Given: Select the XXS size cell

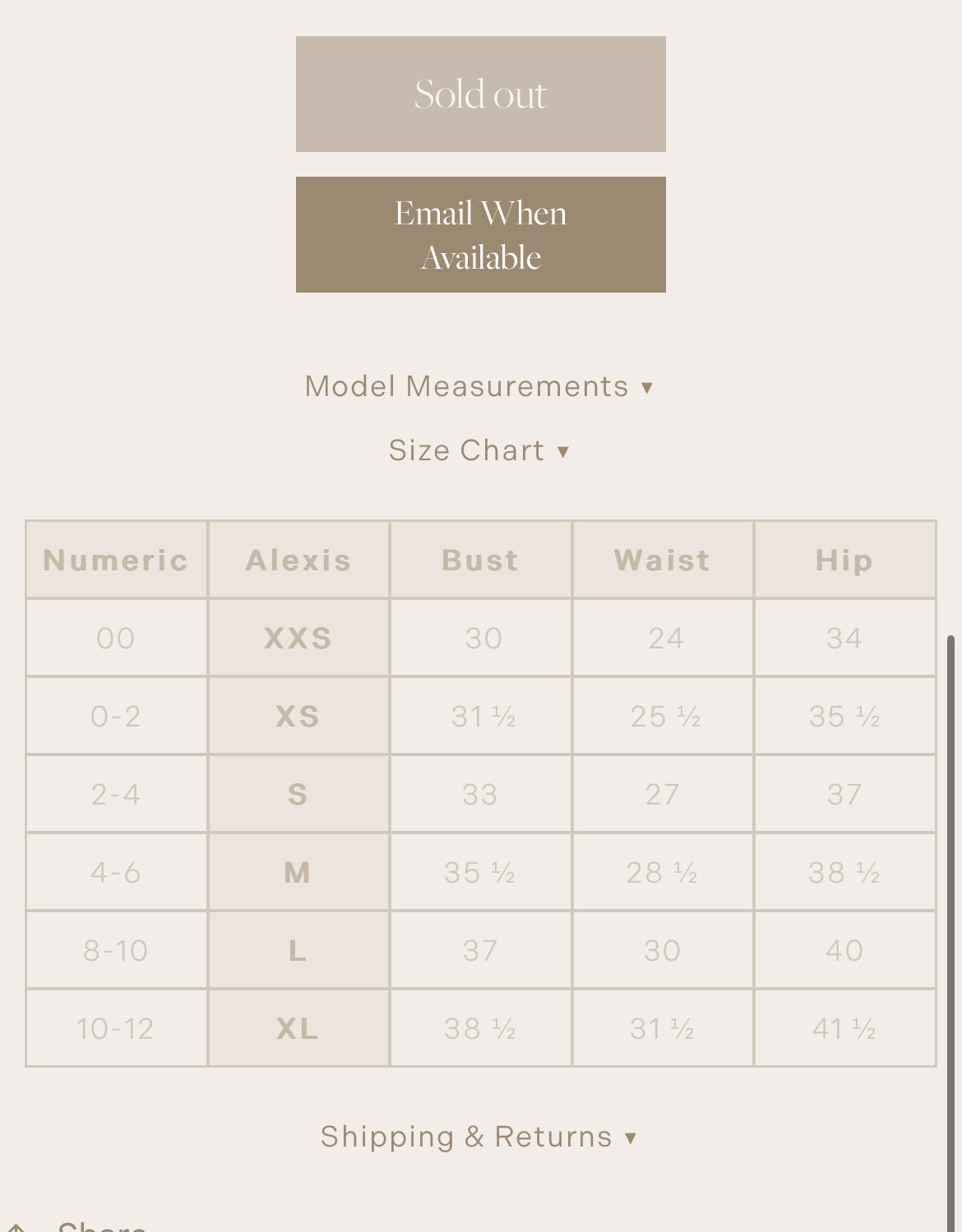Looking at the screenshot, I should 298,639.
